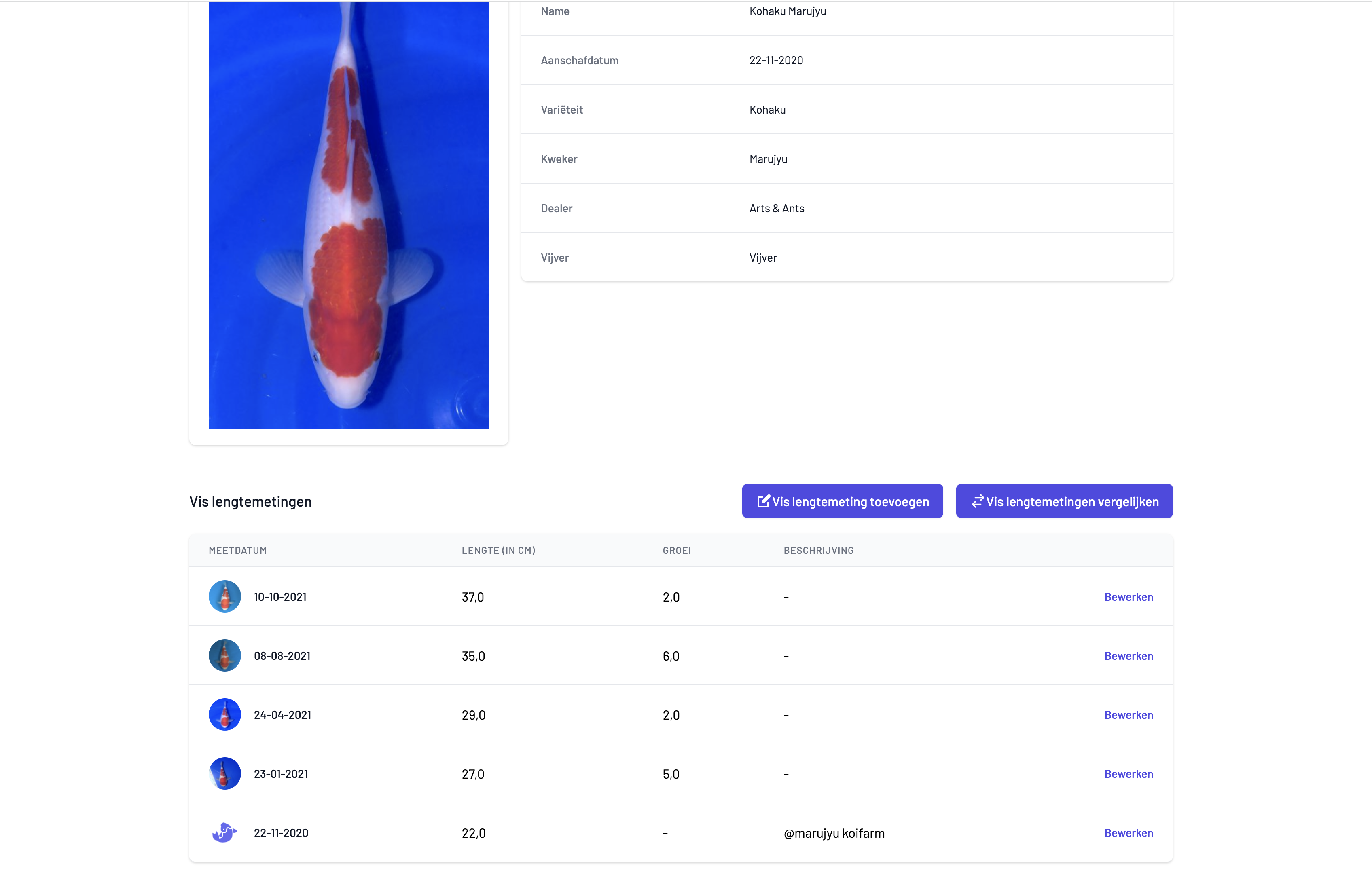Click the GROEI column header
The width and height of the screenshot is (1372, 883).
(677, 550)
